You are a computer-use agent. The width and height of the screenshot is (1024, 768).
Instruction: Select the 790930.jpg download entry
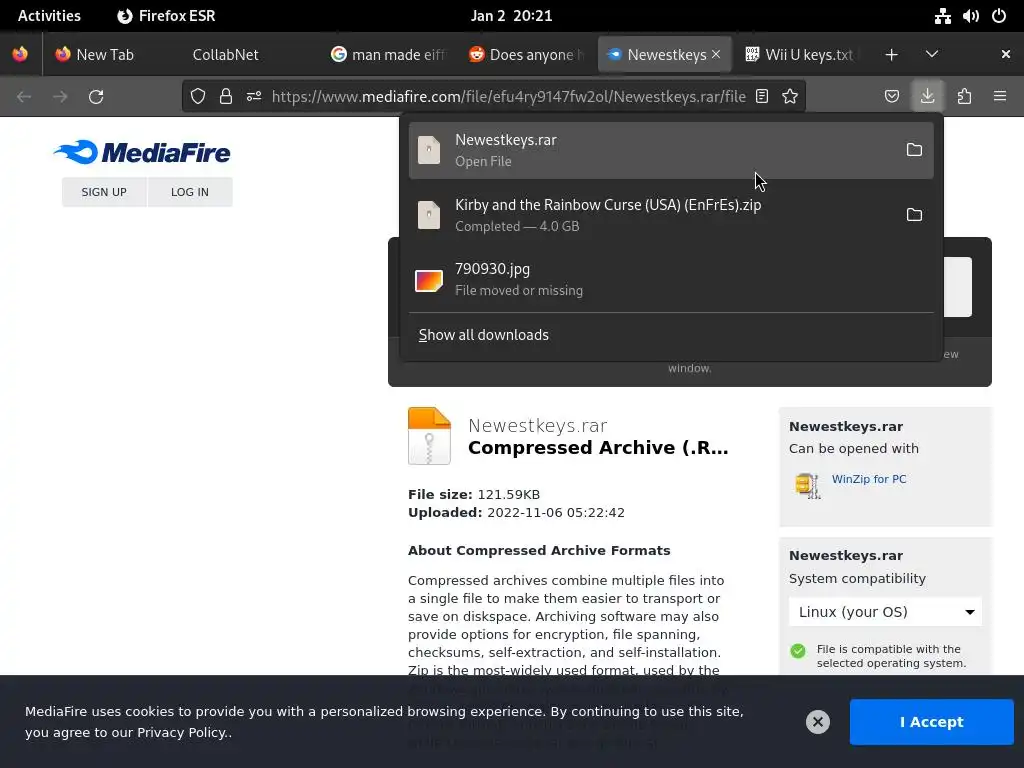[x=671, y=279]
